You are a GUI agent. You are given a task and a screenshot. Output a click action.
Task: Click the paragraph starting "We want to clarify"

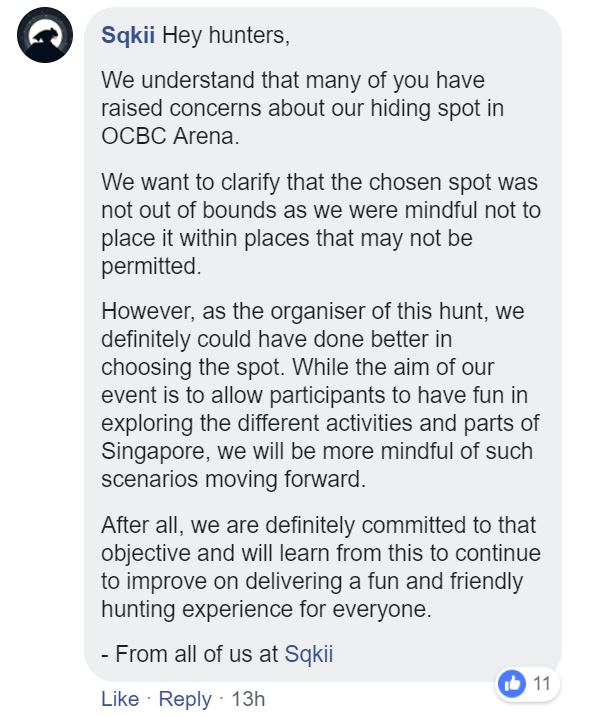click(318, 225)
